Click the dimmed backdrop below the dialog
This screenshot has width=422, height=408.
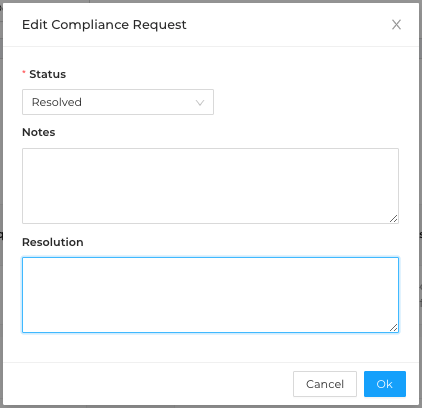pos(211,407)
